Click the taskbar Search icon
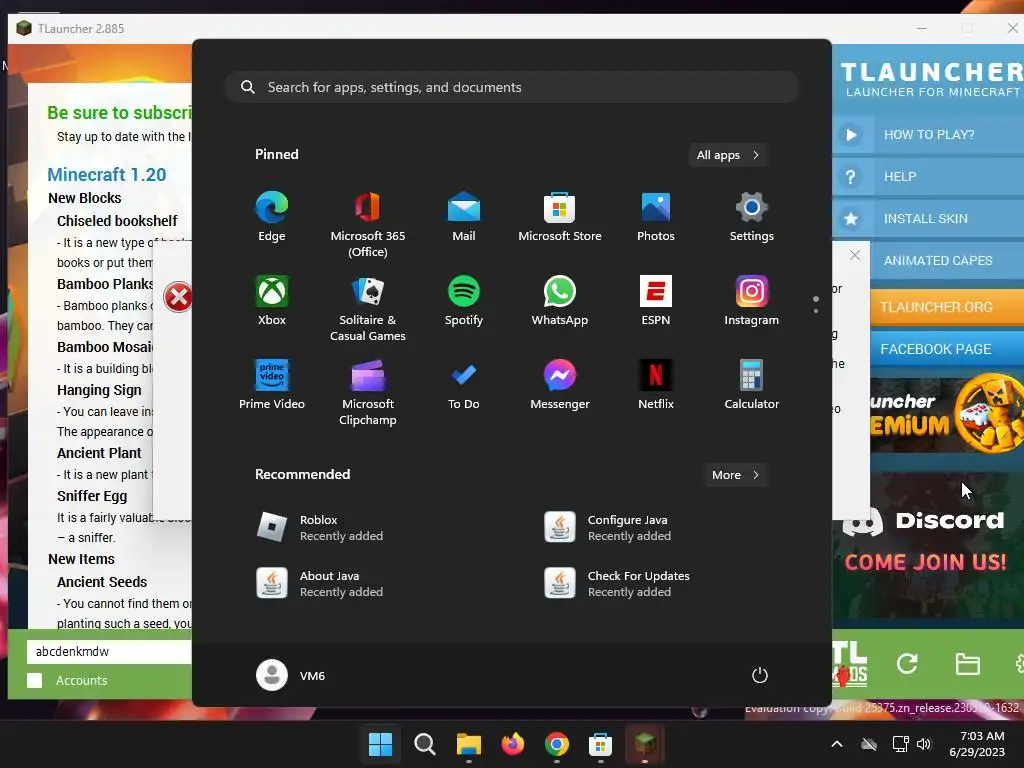The height and width of the screenshot is (768, 1024). coord(424,744)
